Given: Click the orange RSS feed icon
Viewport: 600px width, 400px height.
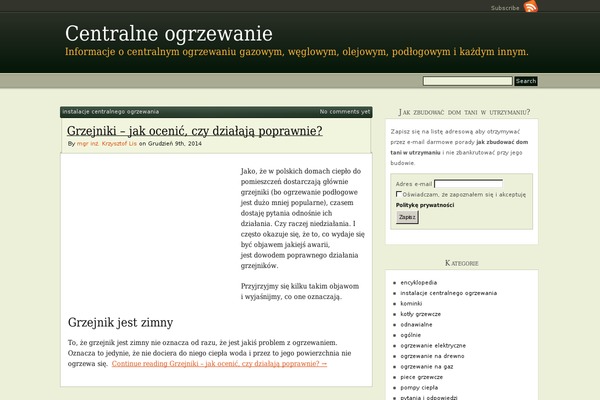Looking at the screenshot, I should 531,7.
